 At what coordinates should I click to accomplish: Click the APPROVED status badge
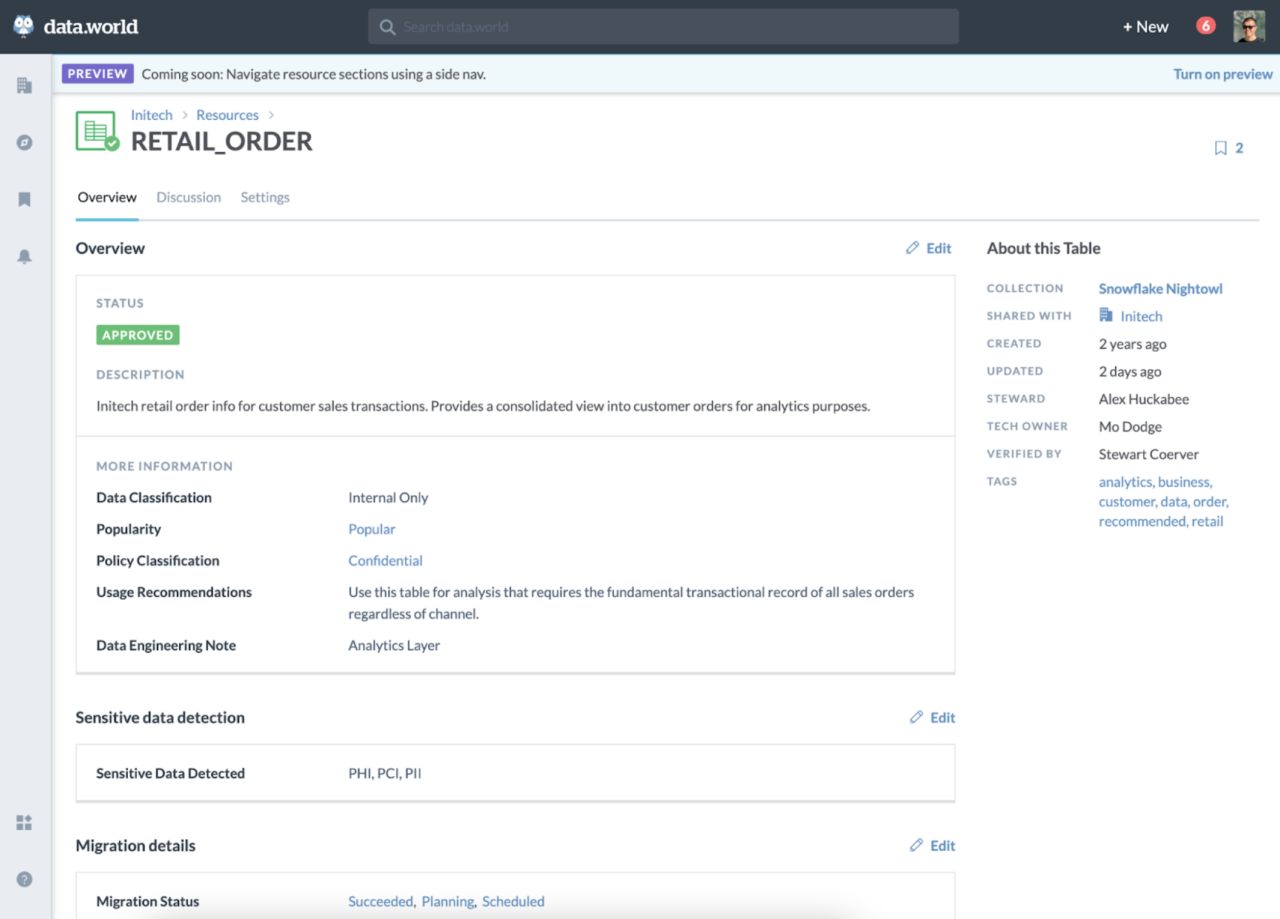click(138, 335)
